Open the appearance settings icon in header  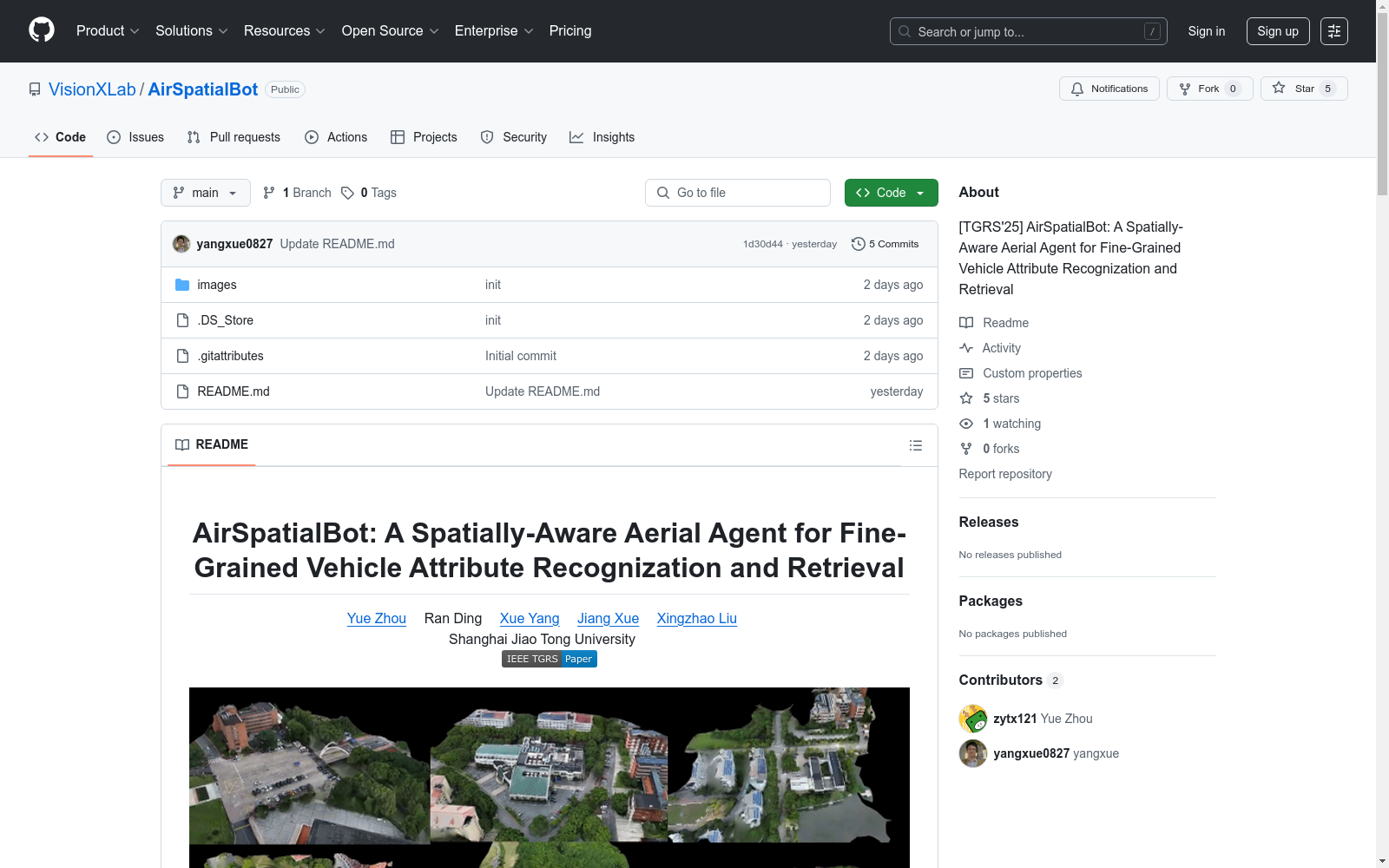pyautogui.click(x=1334, y=31)
